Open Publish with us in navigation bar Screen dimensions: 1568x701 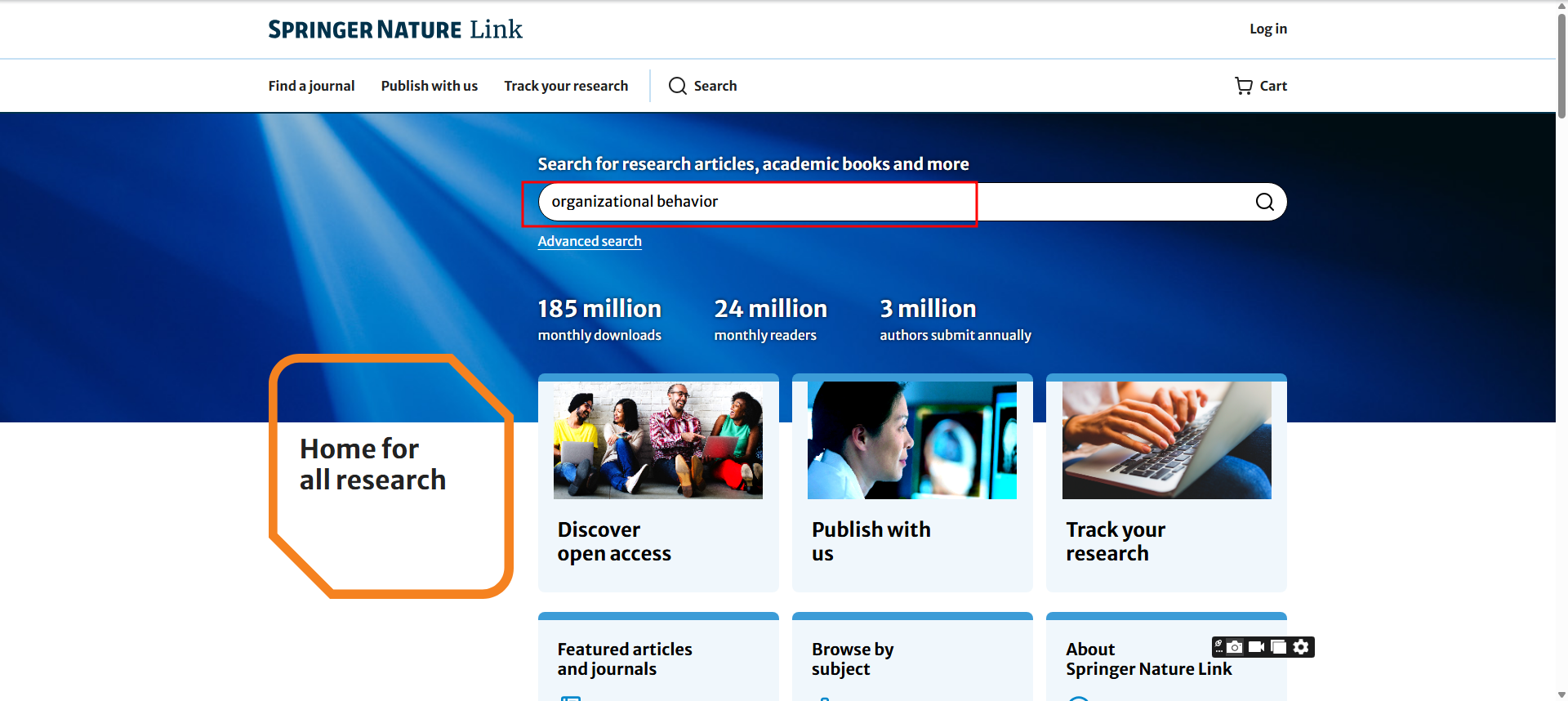pyautogui.click(x=429, y=86)
